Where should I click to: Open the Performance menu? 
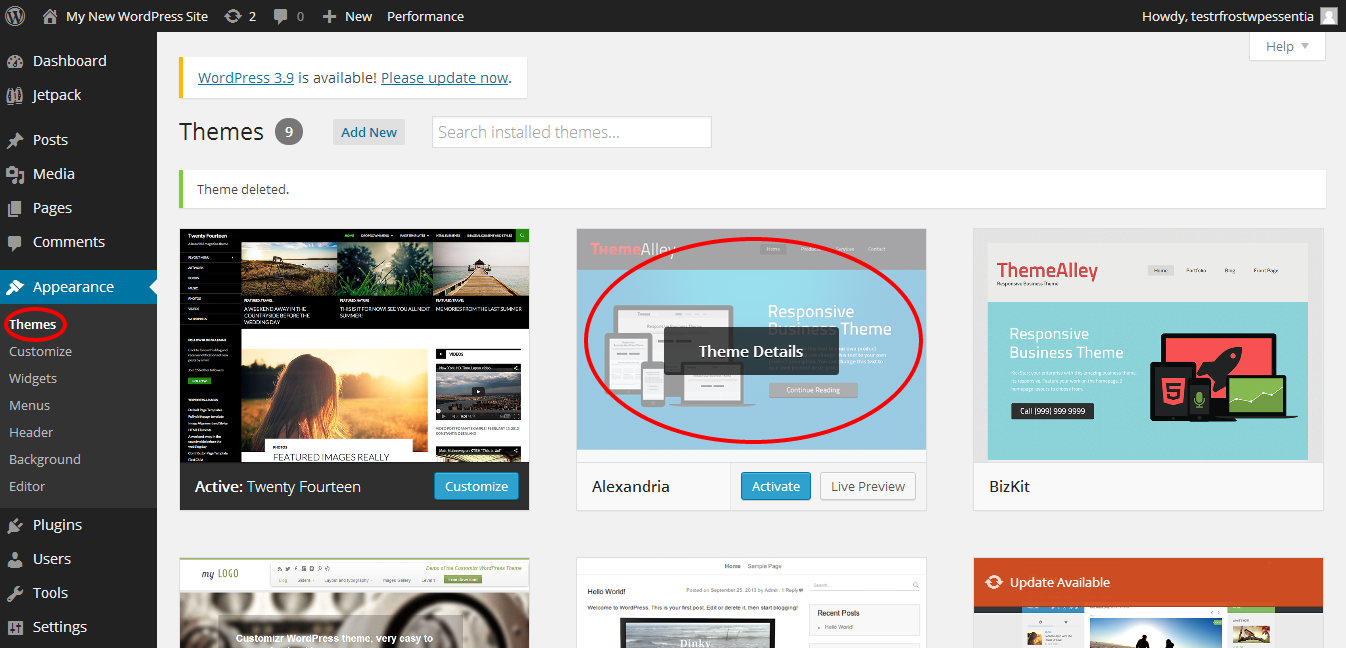click(x=425, y=15)
